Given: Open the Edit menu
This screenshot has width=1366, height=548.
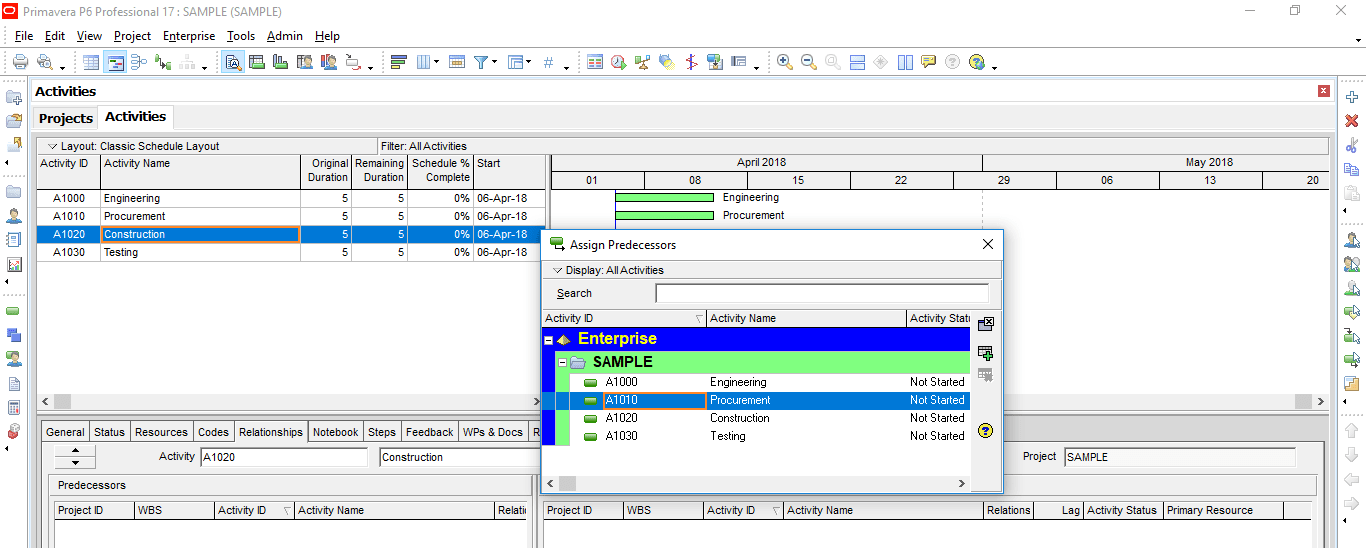Looking at the screenshot, I should 55,36.
